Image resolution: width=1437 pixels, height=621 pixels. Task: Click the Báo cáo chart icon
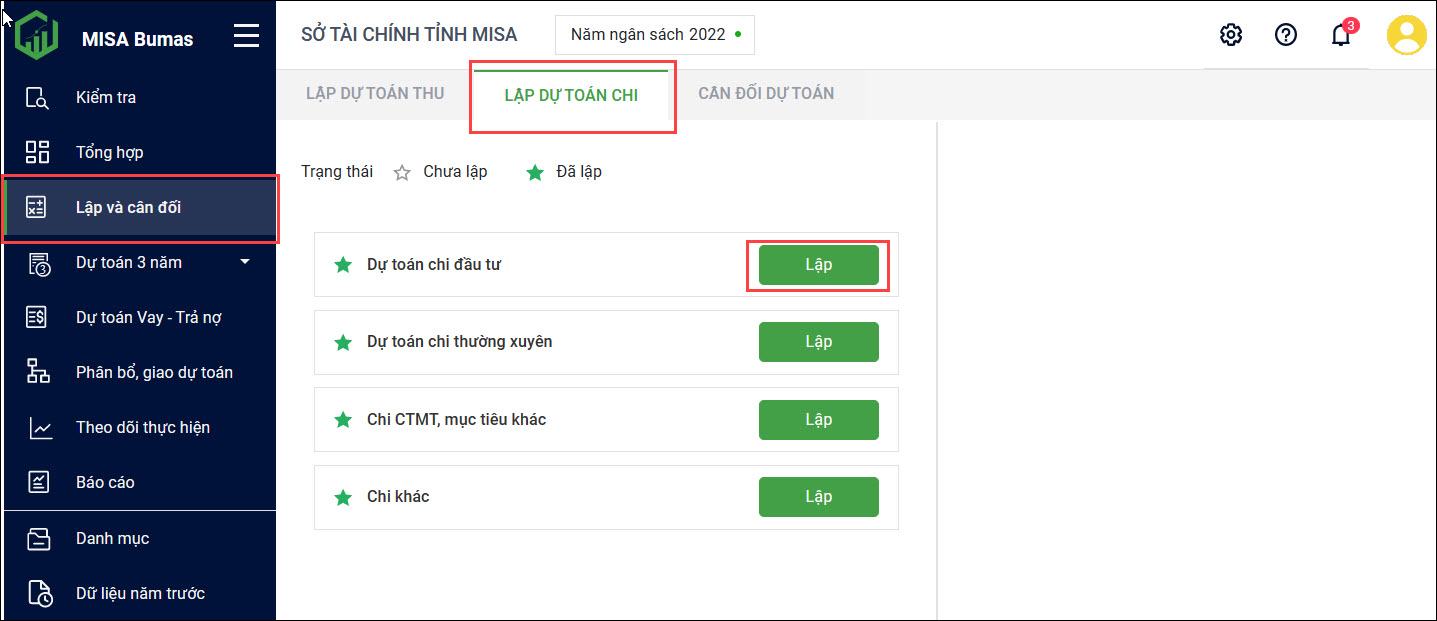click(38, 482)
